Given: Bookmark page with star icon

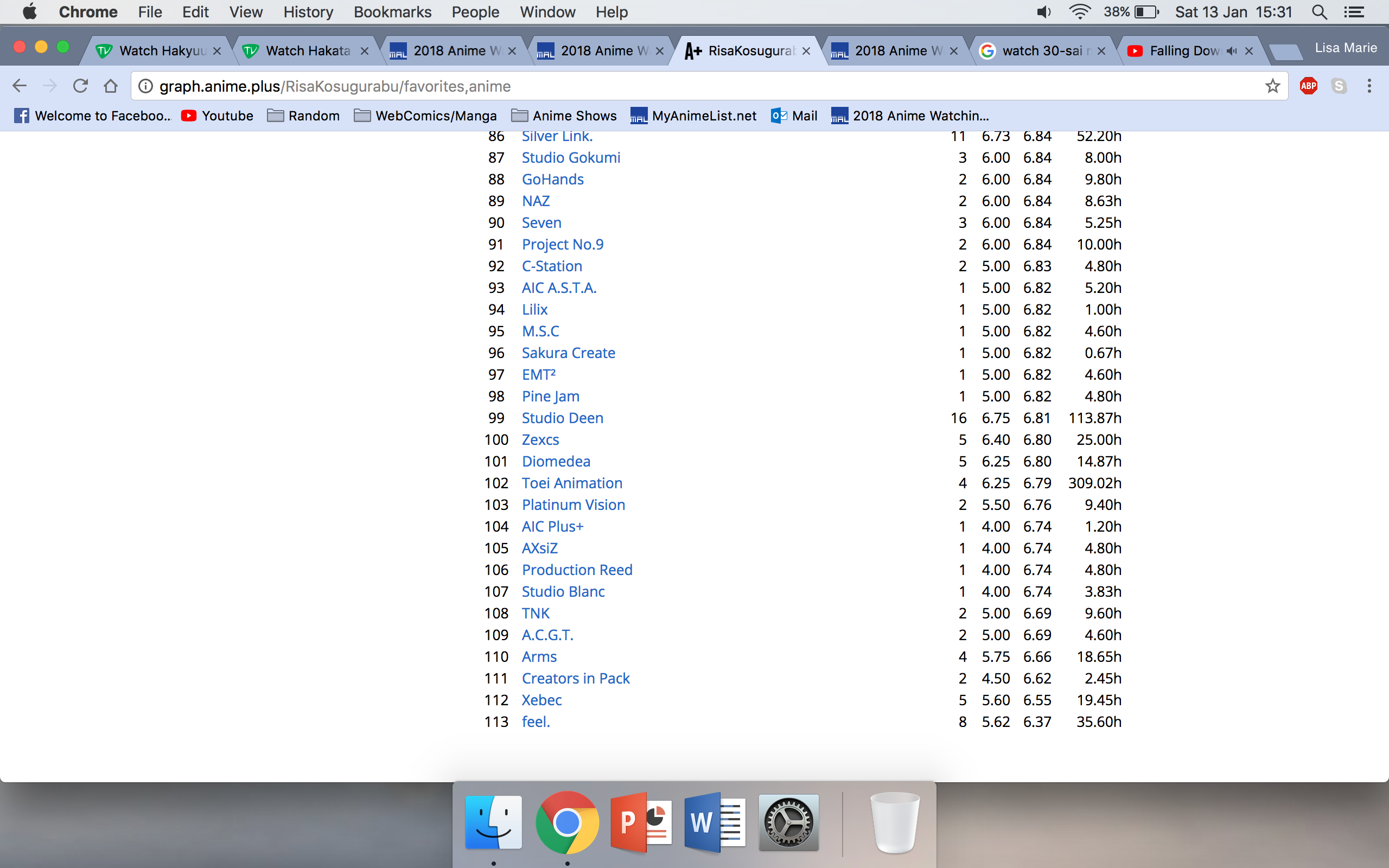Looking at the screenshot, I should coord(1272,86).
